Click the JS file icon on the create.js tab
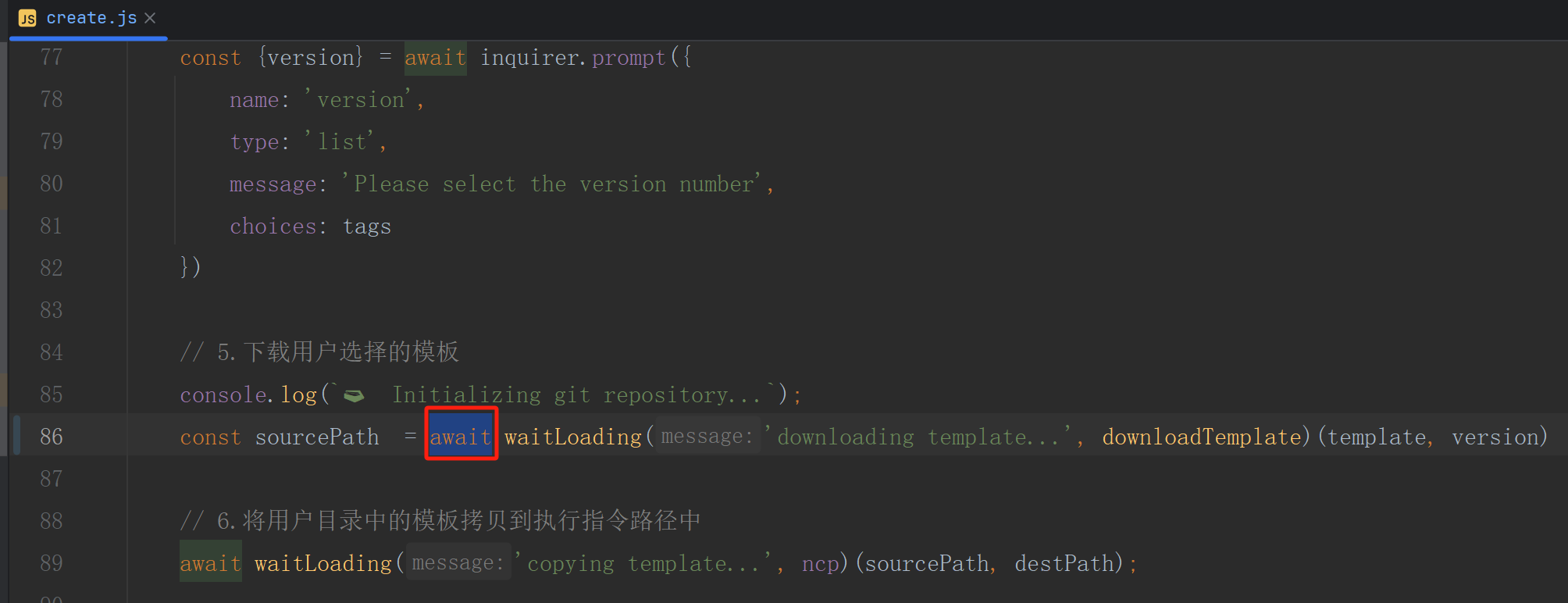Image resolution: width=1568 pixels, height=603 pixels. 27,18
